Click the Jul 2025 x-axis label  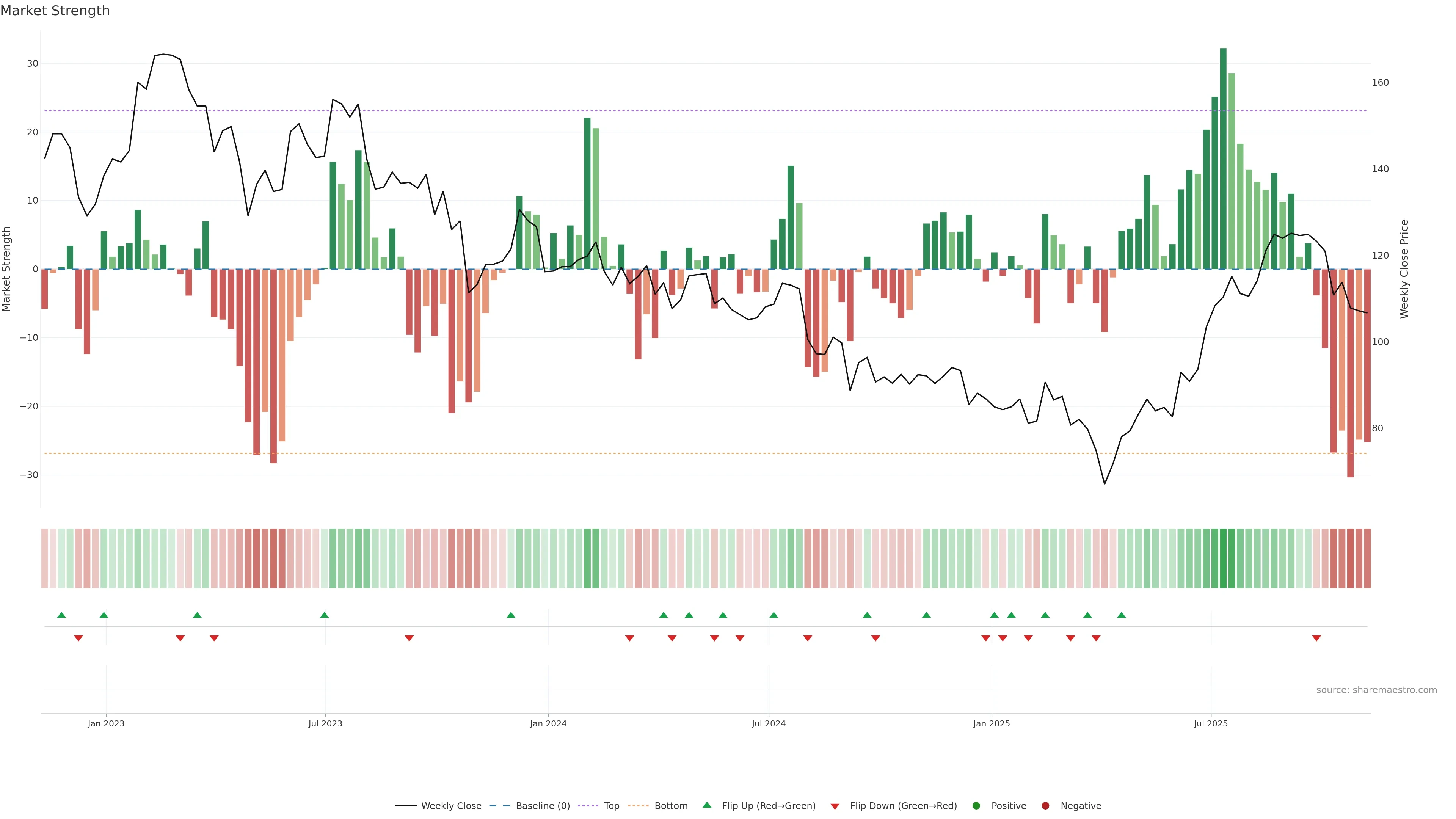pyautogui.click(x=1211, y=723)
